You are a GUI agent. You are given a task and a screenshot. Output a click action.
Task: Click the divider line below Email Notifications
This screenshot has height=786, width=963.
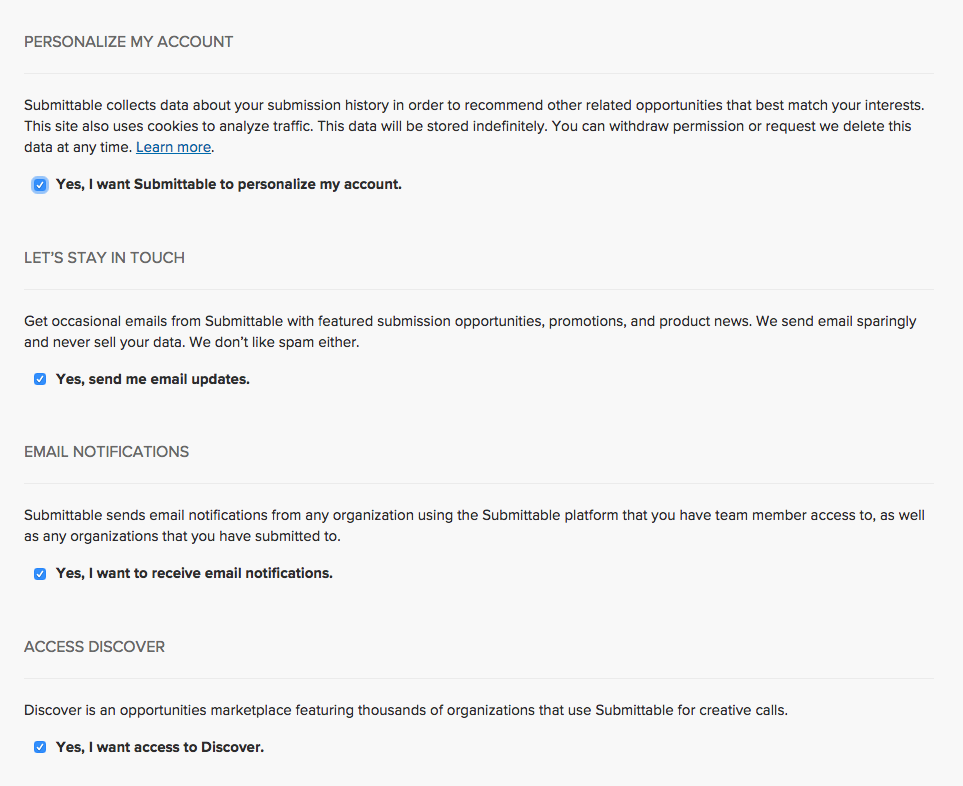(x=478, y=484)
